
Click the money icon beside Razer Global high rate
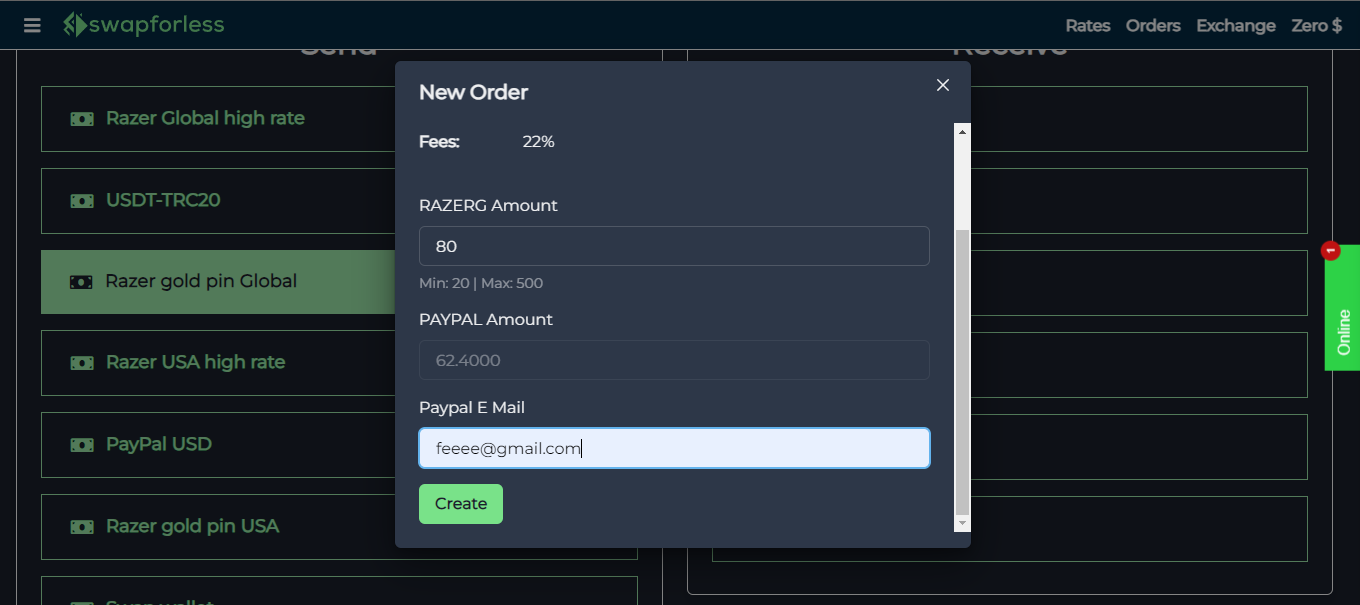[82, 119]
